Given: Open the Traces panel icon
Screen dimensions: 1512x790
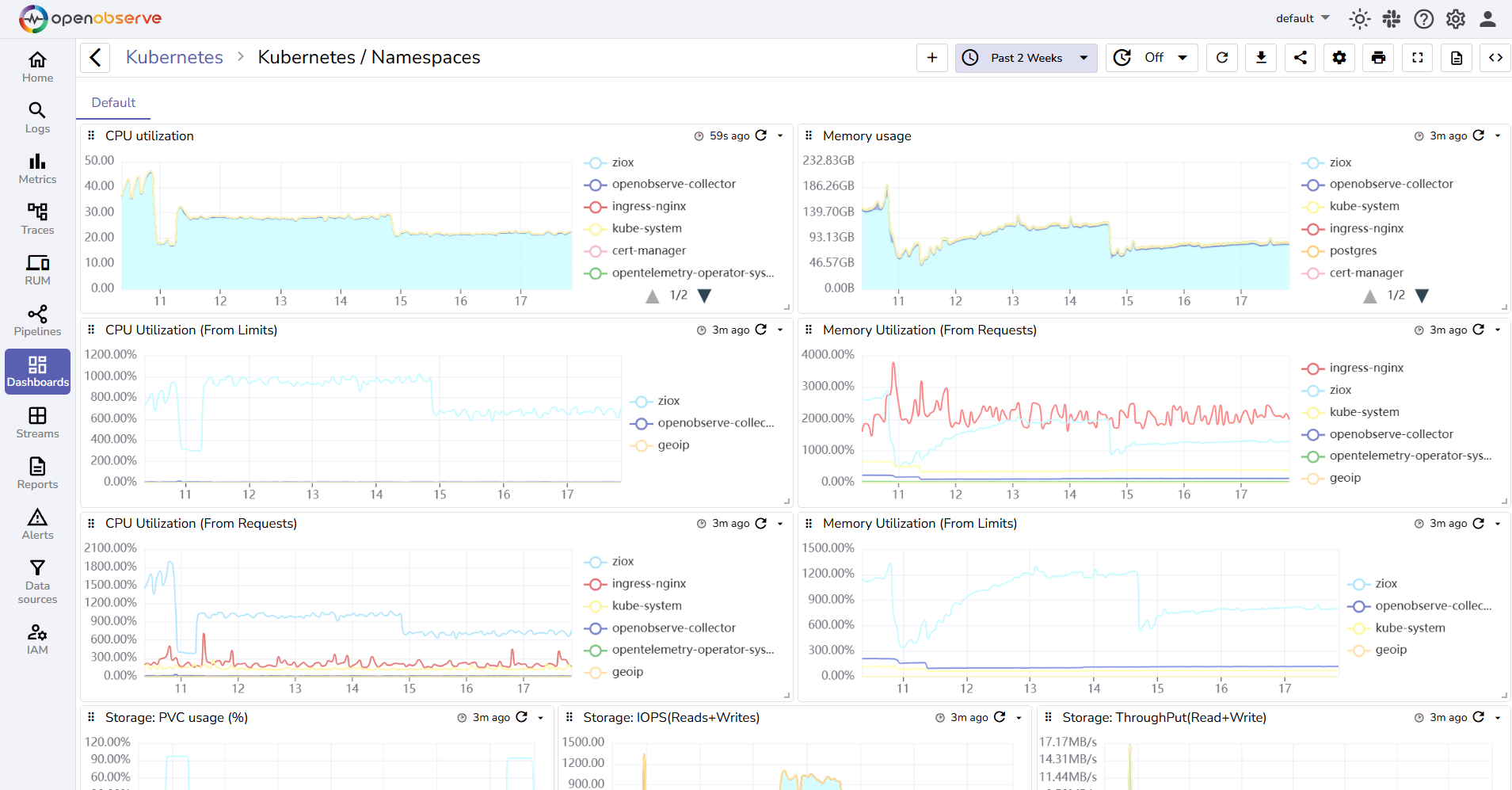Looking at the screenshot, I should click(x=37, y=218).
